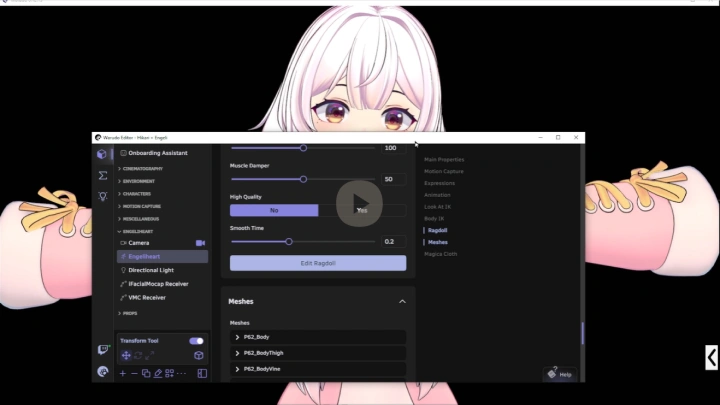Click the duplicate asset icon
The width and height of the screenshot is (720, 405).
point(146,373)
